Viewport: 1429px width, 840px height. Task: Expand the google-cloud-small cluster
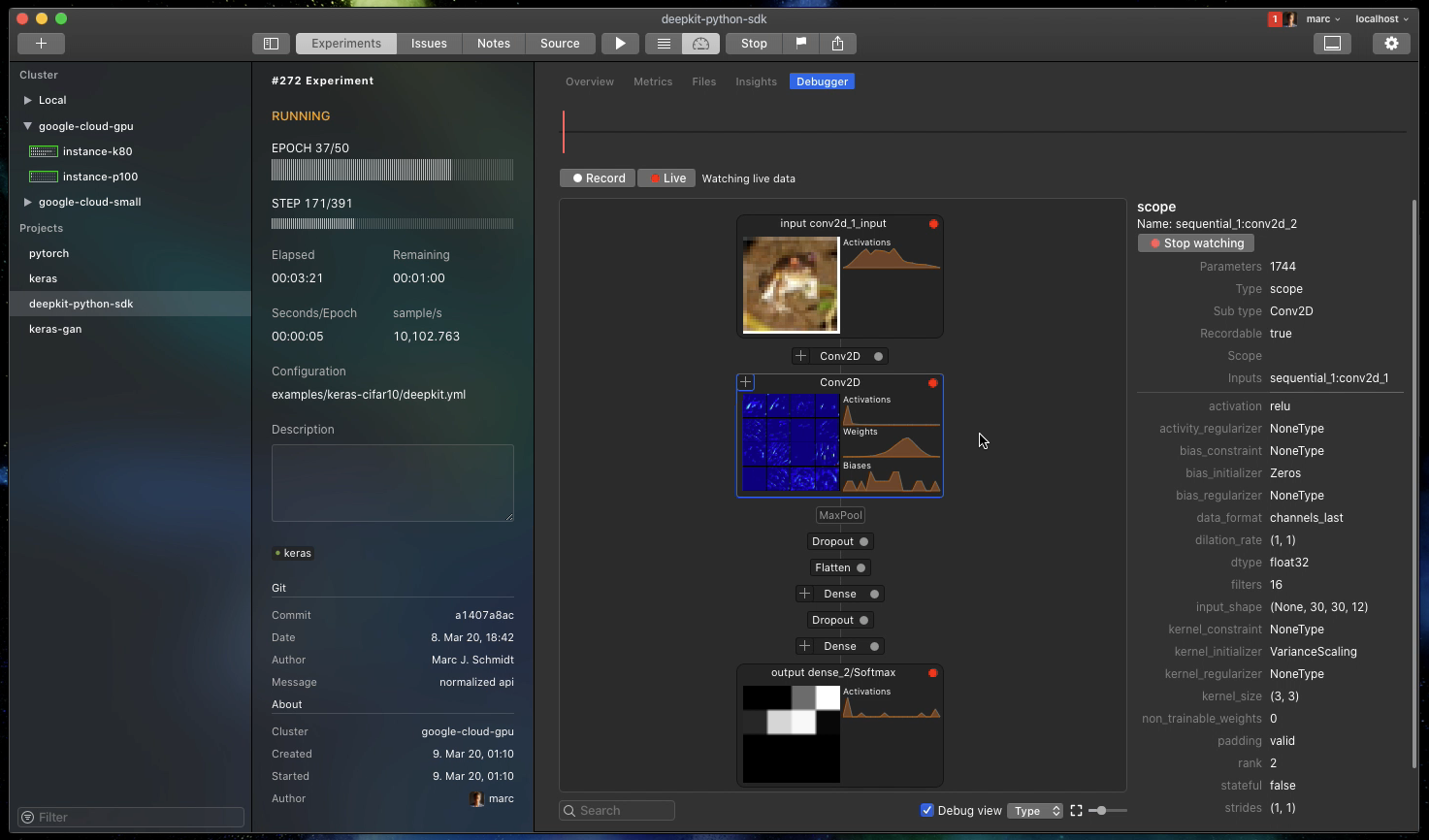click(26, 202)
